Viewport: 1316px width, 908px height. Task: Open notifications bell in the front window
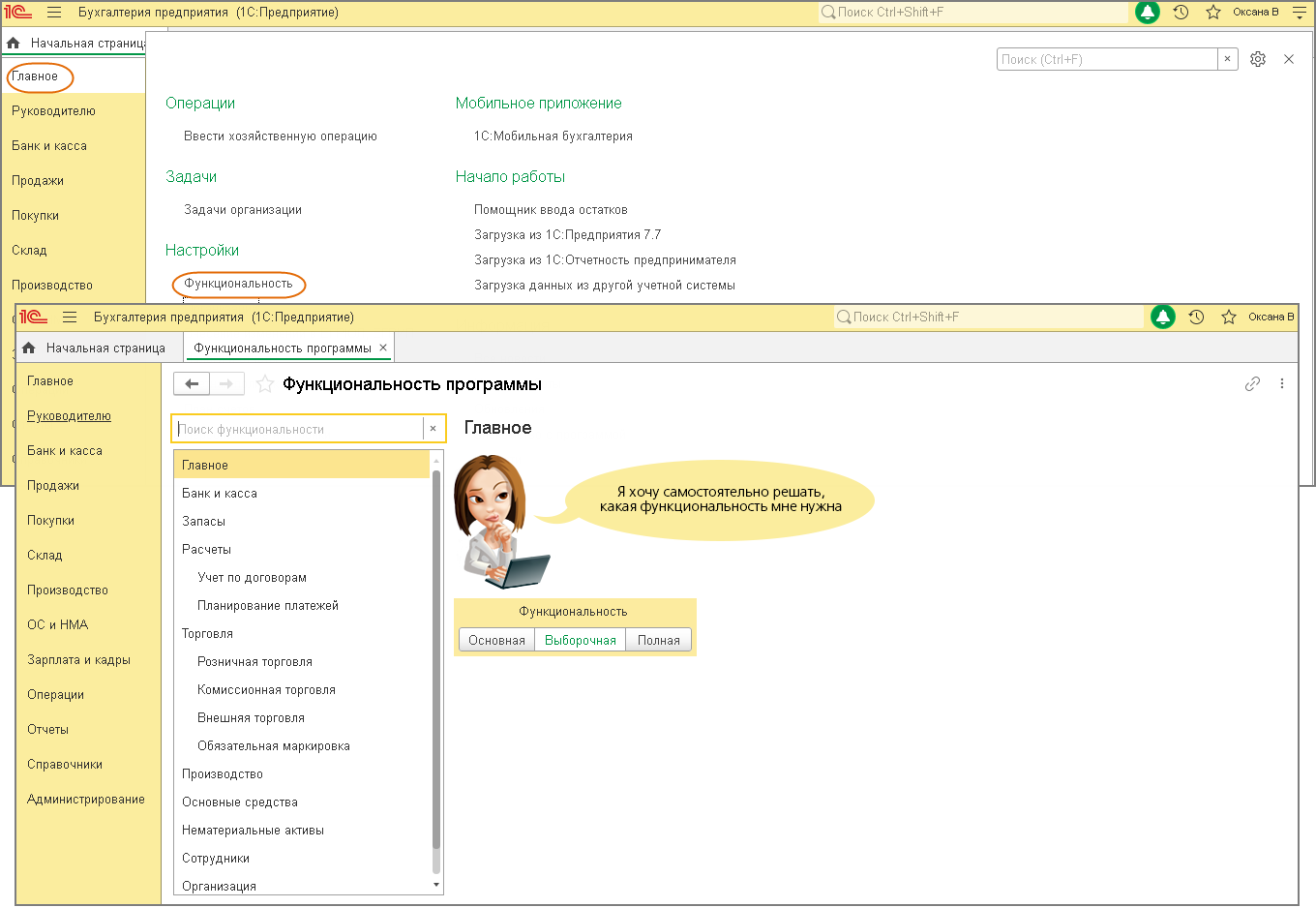point(1163,317)
